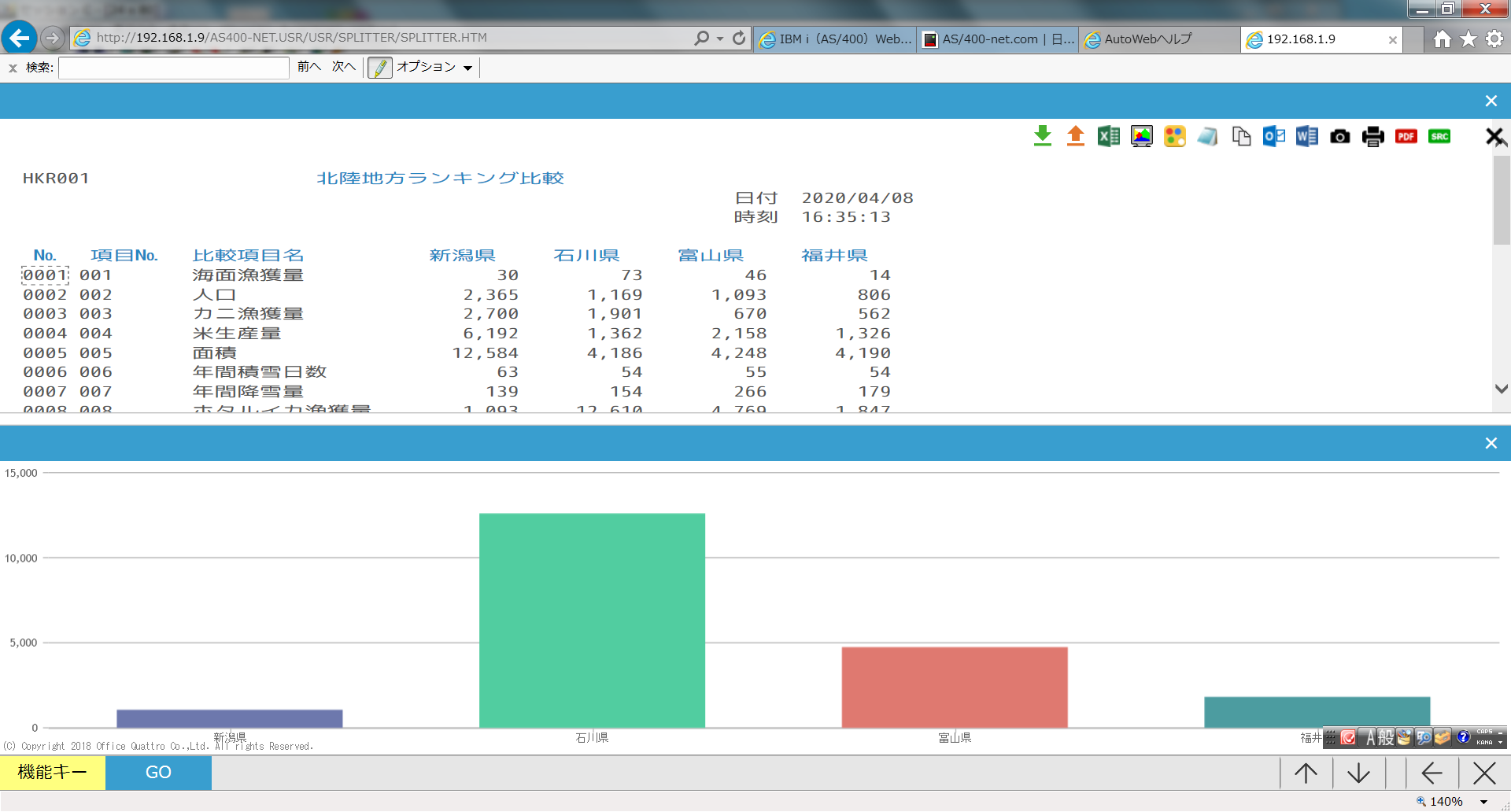Image resolution: width=1511 pixels, height=812 pixels.
Task: Take a screenshot with the camera icon
Action: pos(1339,137)
